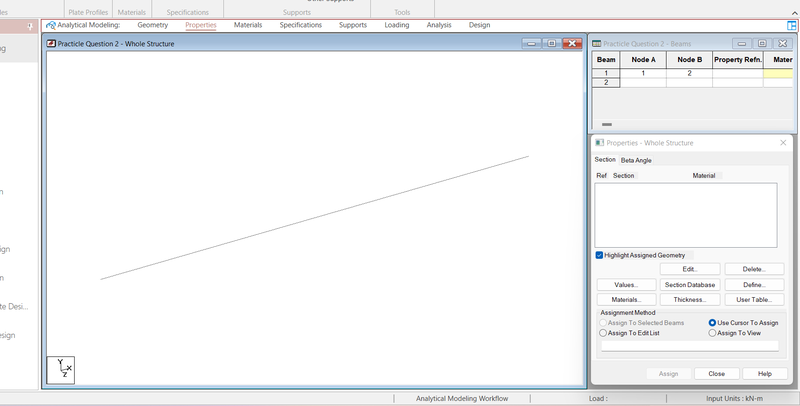The width and height of the screenshot is (800, 406).
Task: Toggle Highlight Assigned Geometry checkbox
Action: [599, 255]
